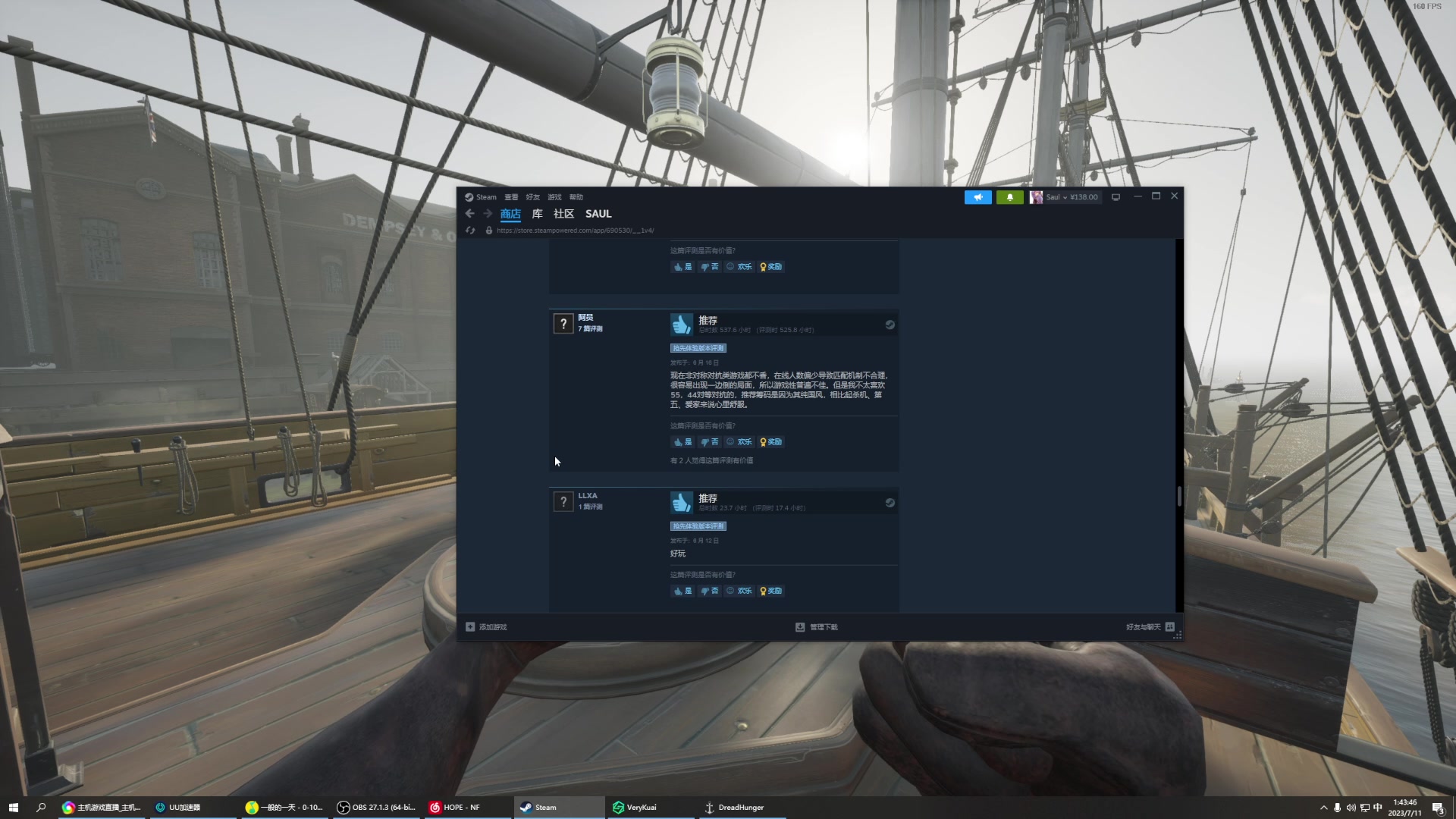
Task: Switch to DreadHunger in the taskbar
Action: pyautogui.click(x=742, y=808)
